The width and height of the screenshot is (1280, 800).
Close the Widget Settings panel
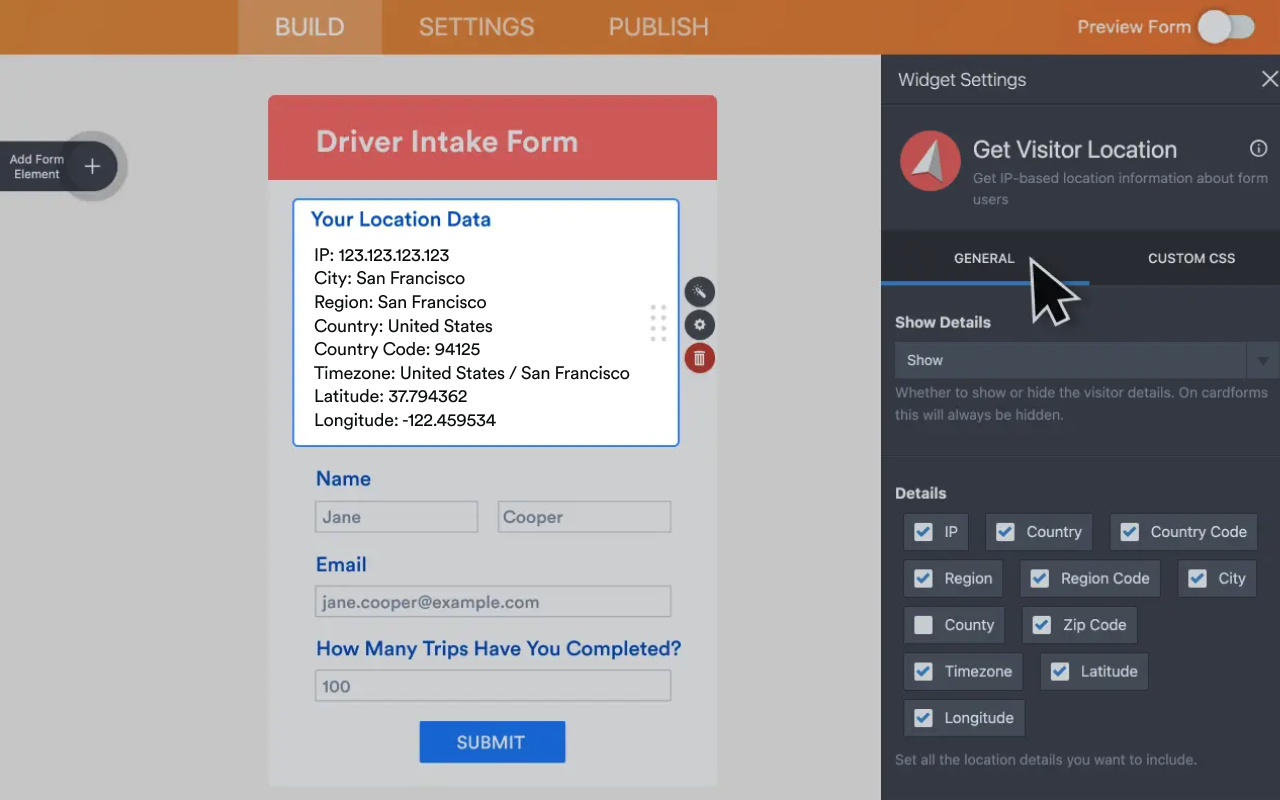pos(1269,78)
